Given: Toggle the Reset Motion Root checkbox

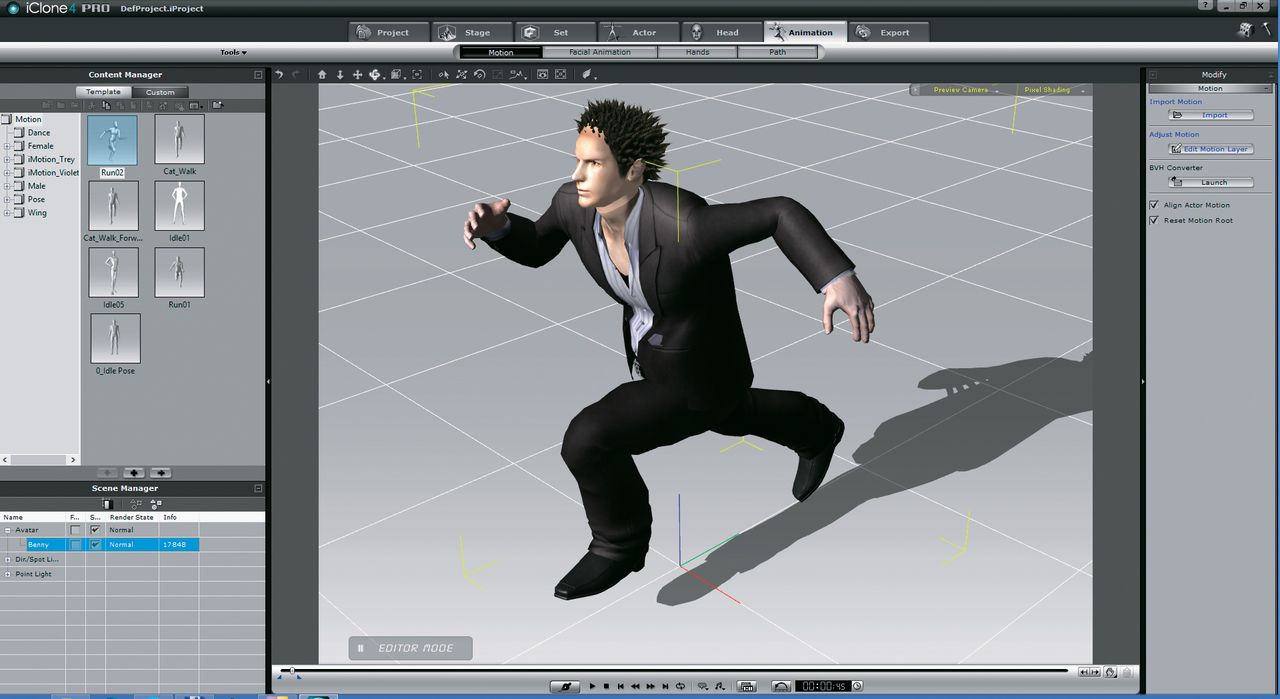Looking at the screenshot, I should [x=1154, y=220].
